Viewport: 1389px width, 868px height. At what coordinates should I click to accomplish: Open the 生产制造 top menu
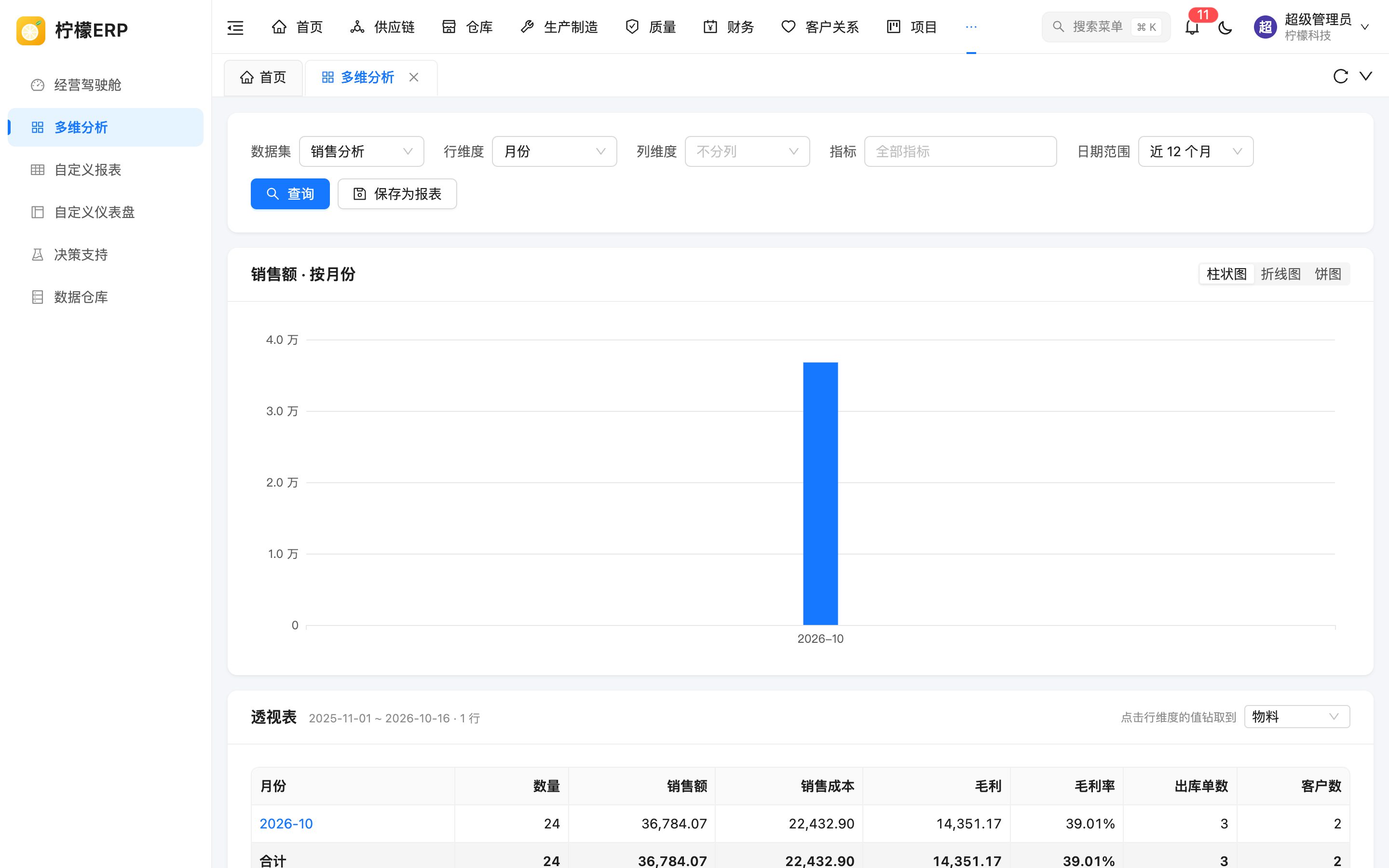tap(559, 27)
